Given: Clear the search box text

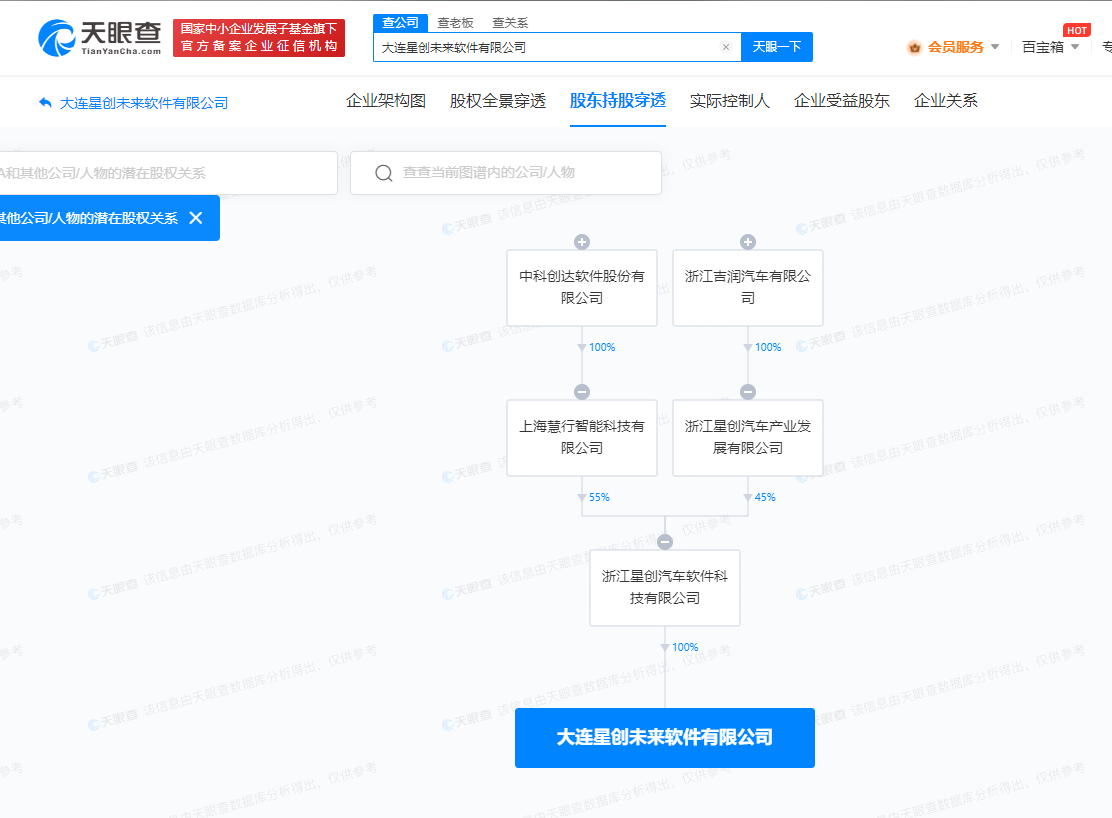Looking at the screenshot, I should [725, 47].
